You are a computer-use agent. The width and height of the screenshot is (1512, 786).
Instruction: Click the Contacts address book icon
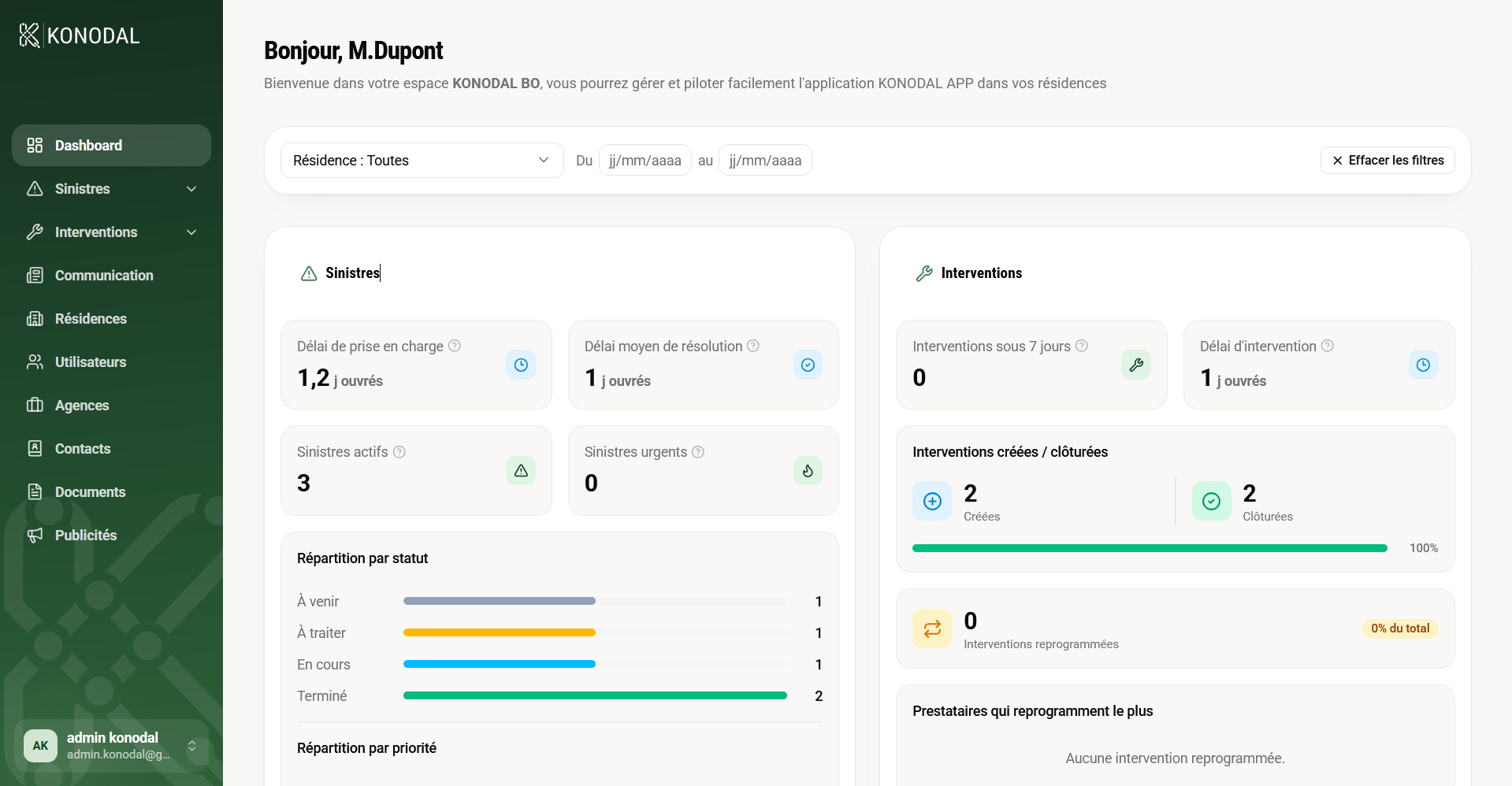(35, 448)
